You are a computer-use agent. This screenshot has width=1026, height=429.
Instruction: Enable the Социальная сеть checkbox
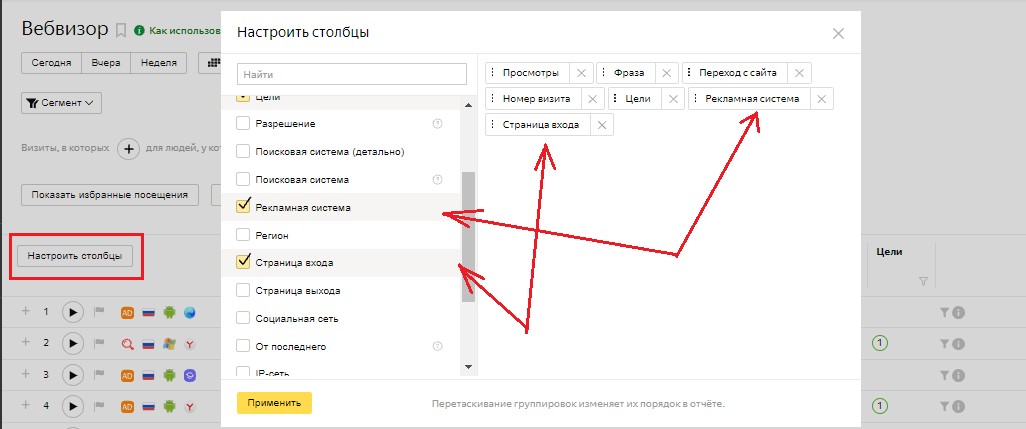pos(243,318)
